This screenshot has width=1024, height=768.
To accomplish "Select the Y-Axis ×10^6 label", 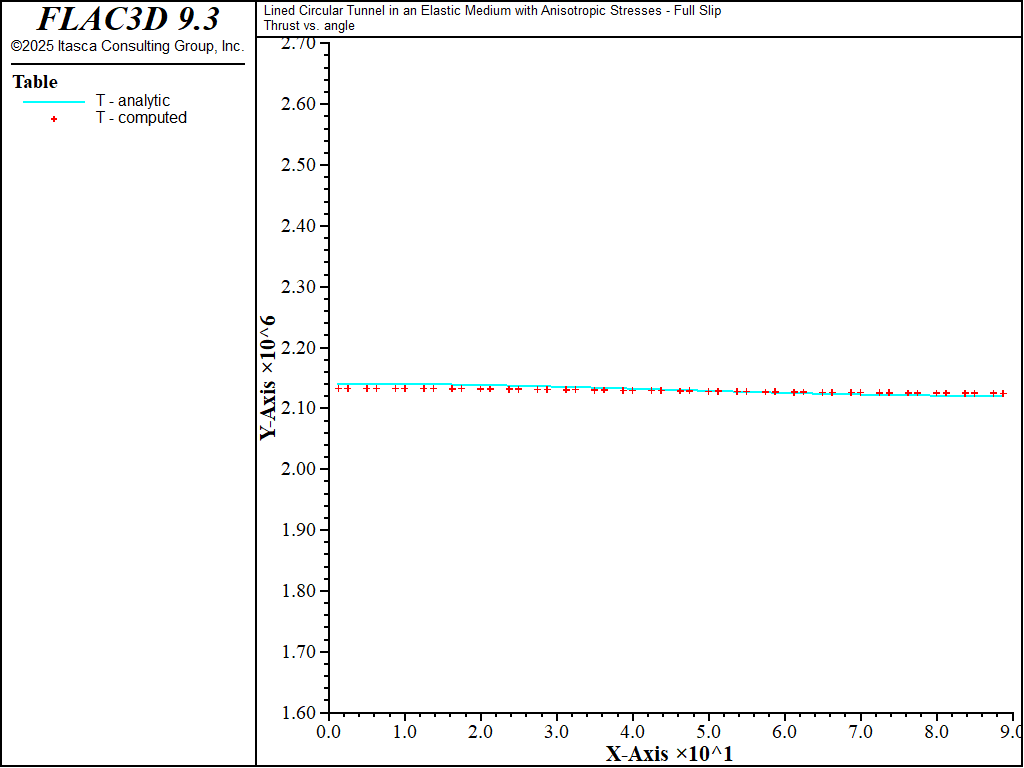I will (x=267, y=377).
